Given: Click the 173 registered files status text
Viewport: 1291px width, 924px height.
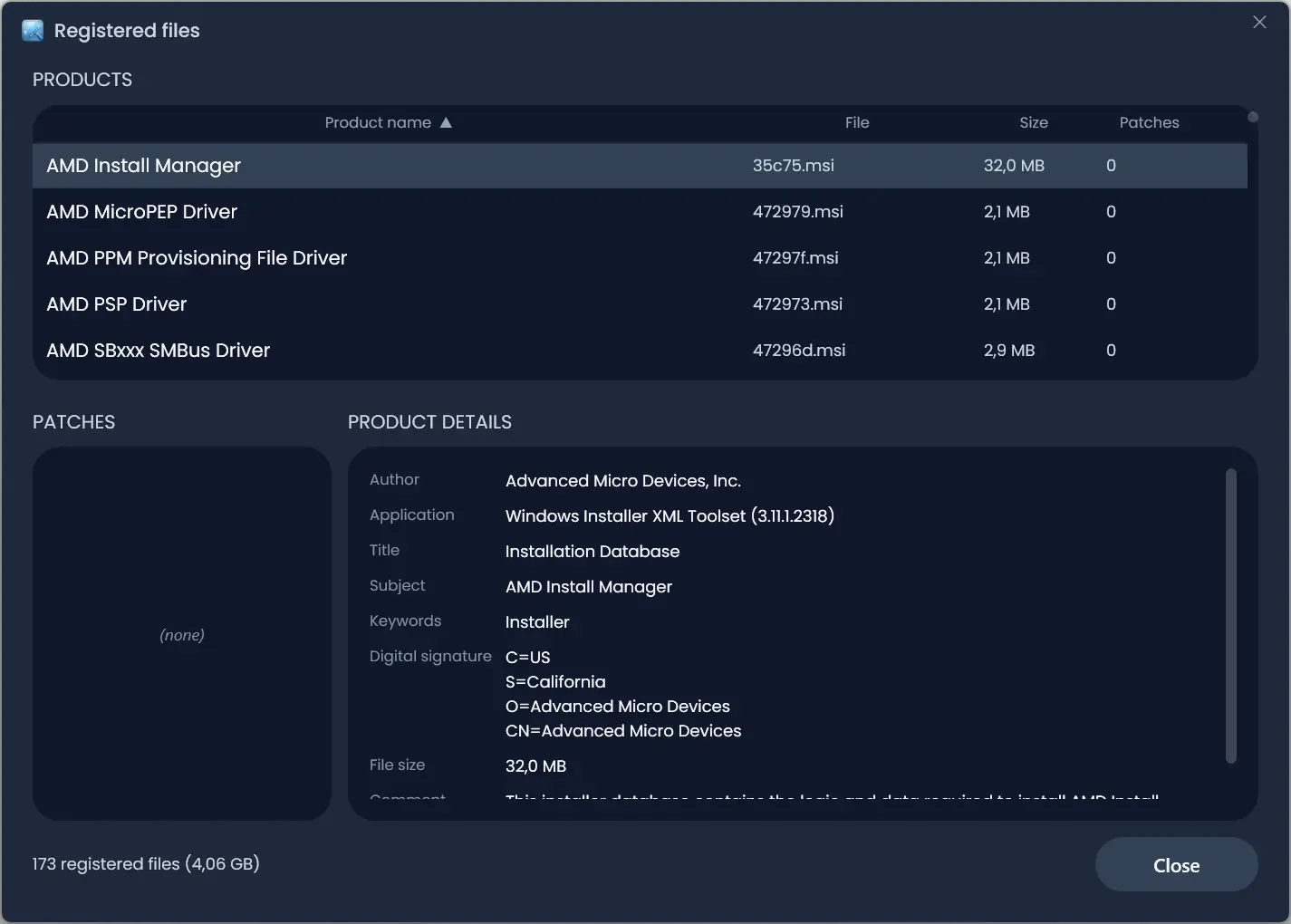Looking at the screenshot, I should (x=146, y=864).
